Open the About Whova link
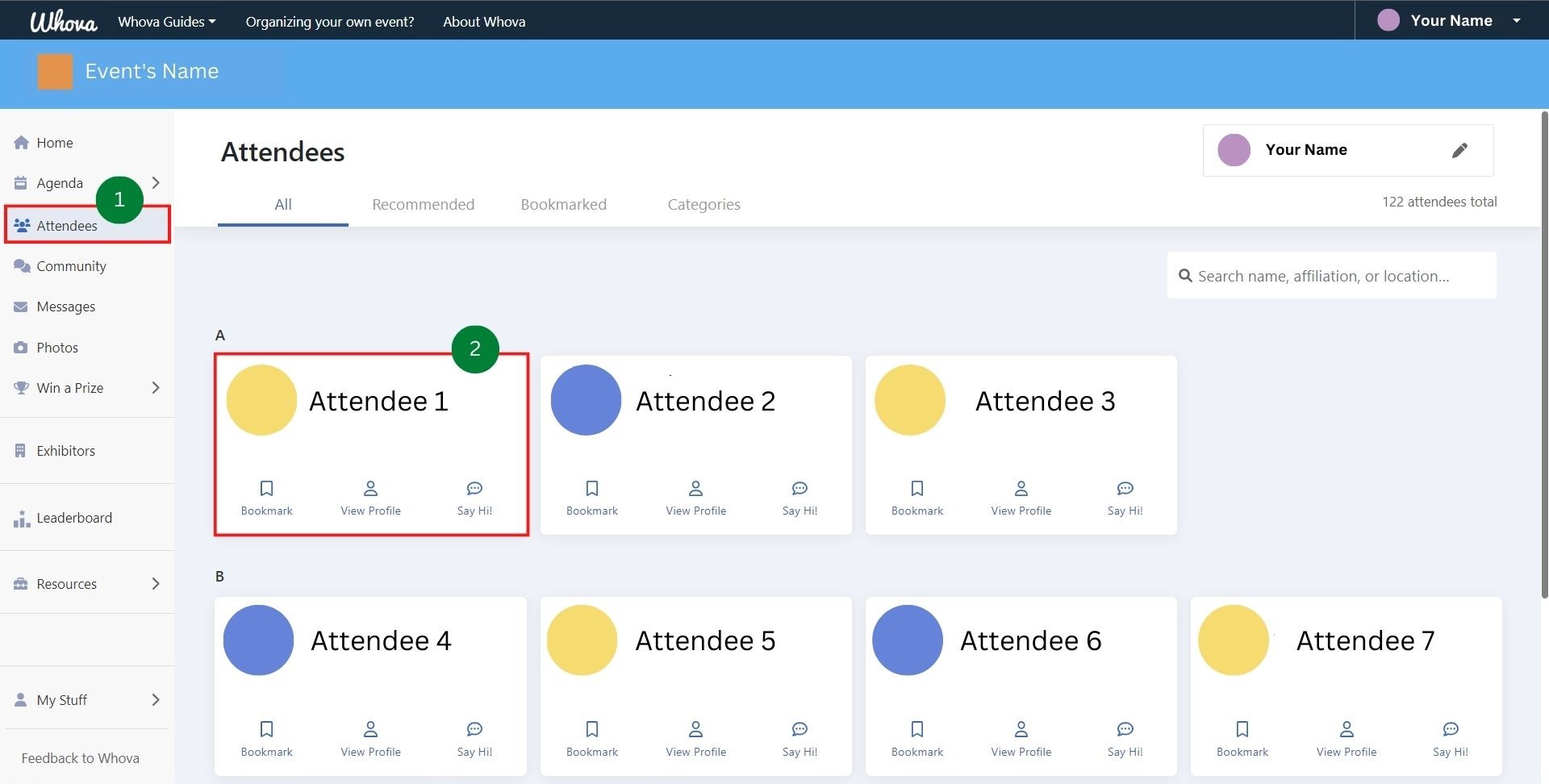The height and width of the screenshot is (784, 1549). click(484, 22)
